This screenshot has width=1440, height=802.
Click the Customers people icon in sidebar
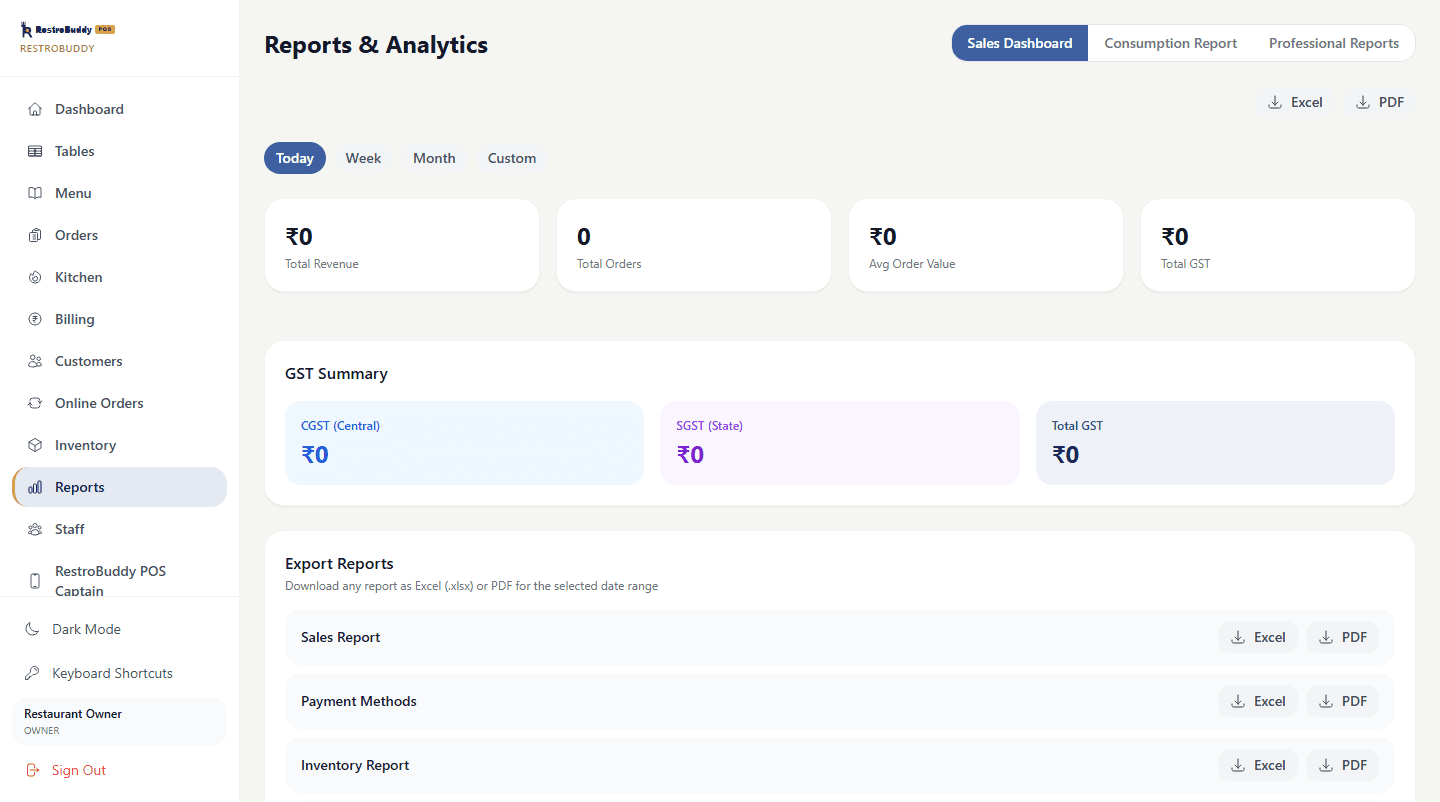(x=35, y=361)
